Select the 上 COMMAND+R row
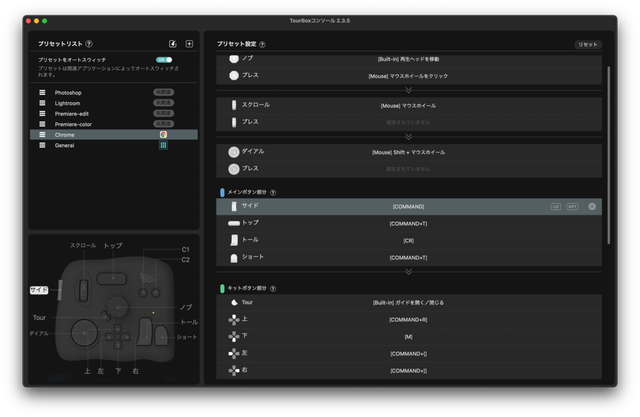Viewport: 640px width, 417px height. (x=409, y=320)
